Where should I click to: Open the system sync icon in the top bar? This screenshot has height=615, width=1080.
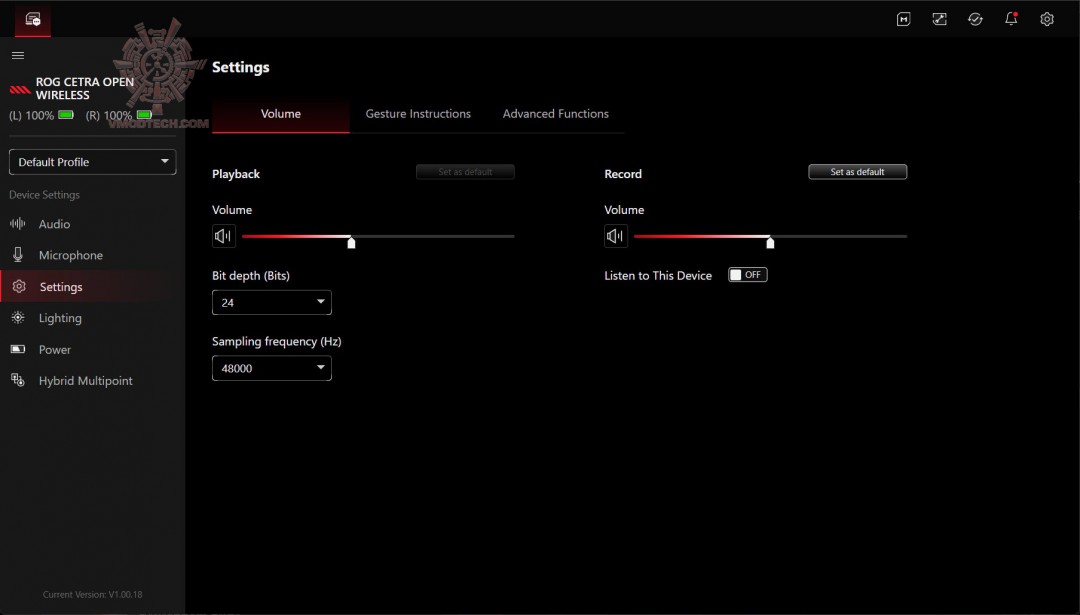(975, 19)
